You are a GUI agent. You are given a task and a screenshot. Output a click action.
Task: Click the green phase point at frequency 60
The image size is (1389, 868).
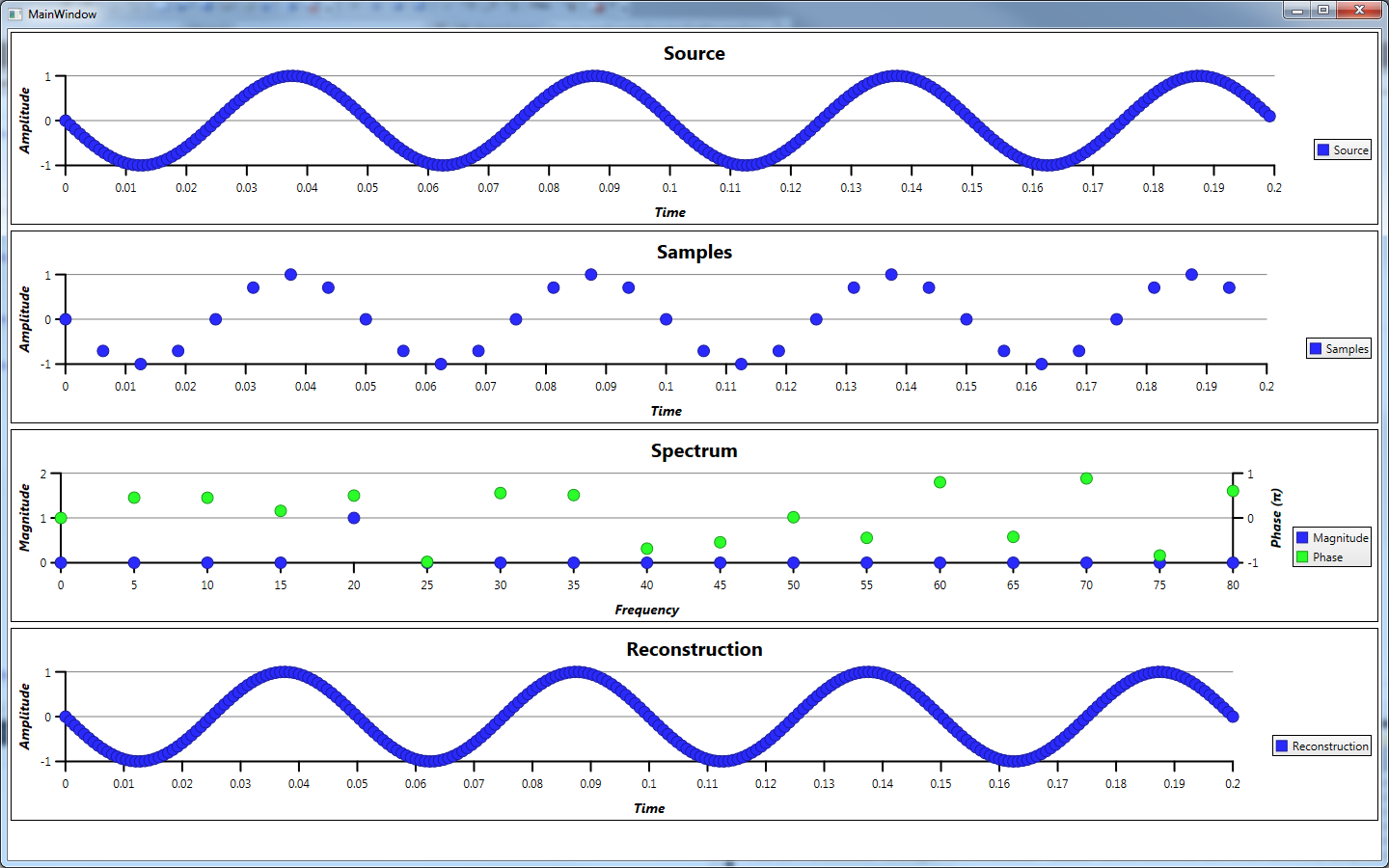pyautogui.click(x=940, y=482)
